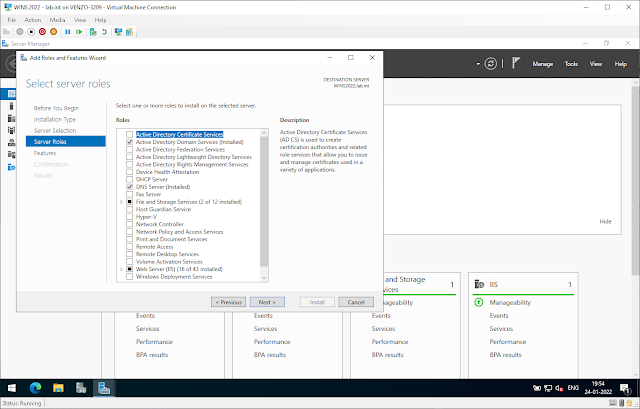The image size is (640, 409).
Task: Click the Next button
Action: point(267,302)
